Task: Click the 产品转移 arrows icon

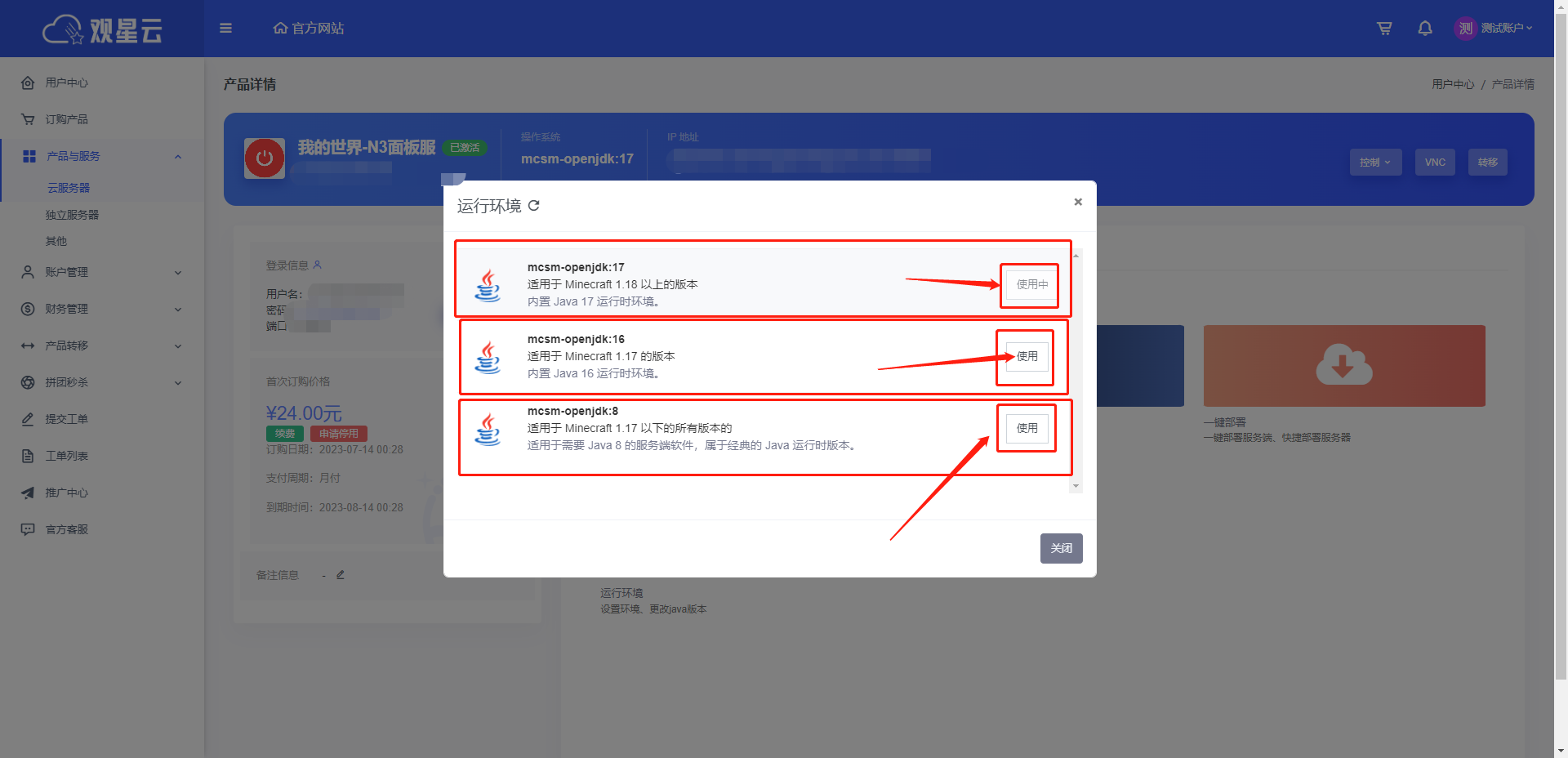Action: 28,346
